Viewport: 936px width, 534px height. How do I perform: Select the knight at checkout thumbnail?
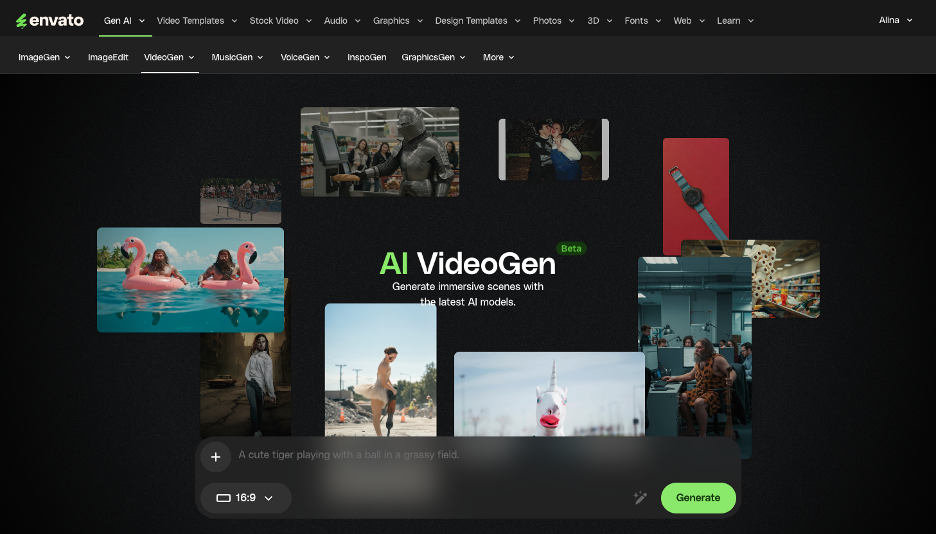point(379,151)
